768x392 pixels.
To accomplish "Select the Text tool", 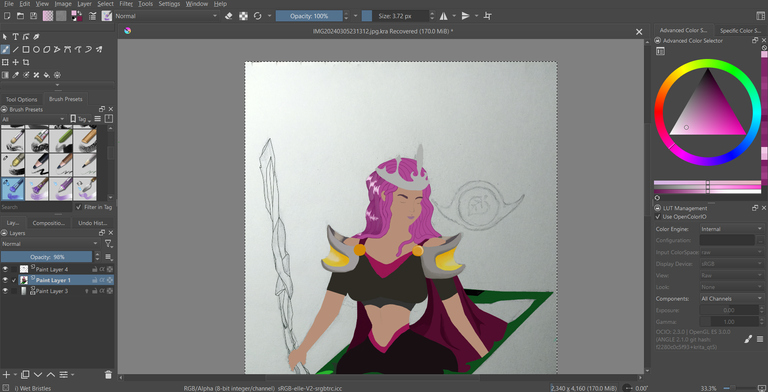I will pos(16,37).
